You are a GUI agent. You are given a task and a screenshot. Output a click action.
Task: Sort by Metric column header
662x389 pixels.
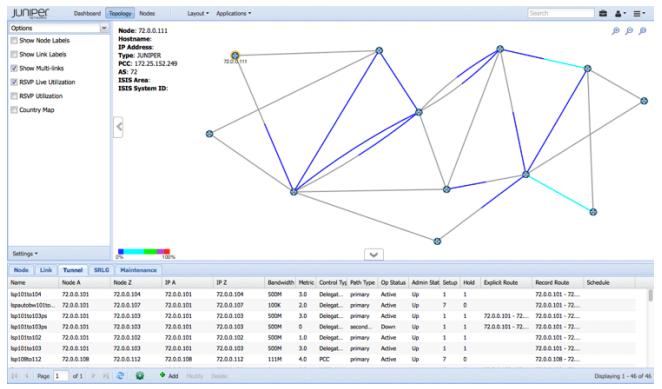tap(306, 283)
